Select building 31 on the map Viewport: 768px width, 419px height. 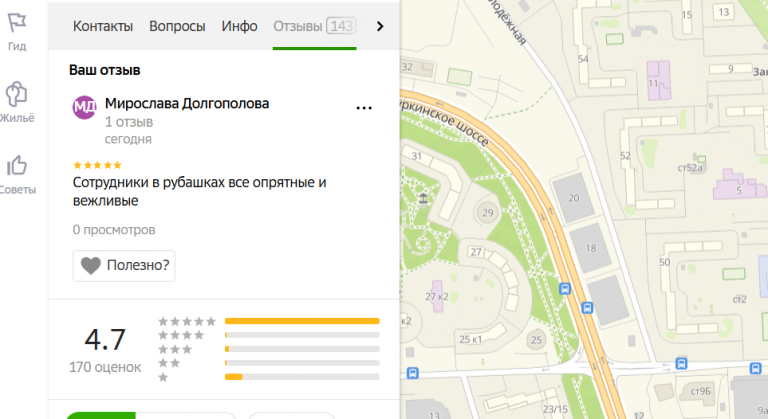tap(417, 156)
